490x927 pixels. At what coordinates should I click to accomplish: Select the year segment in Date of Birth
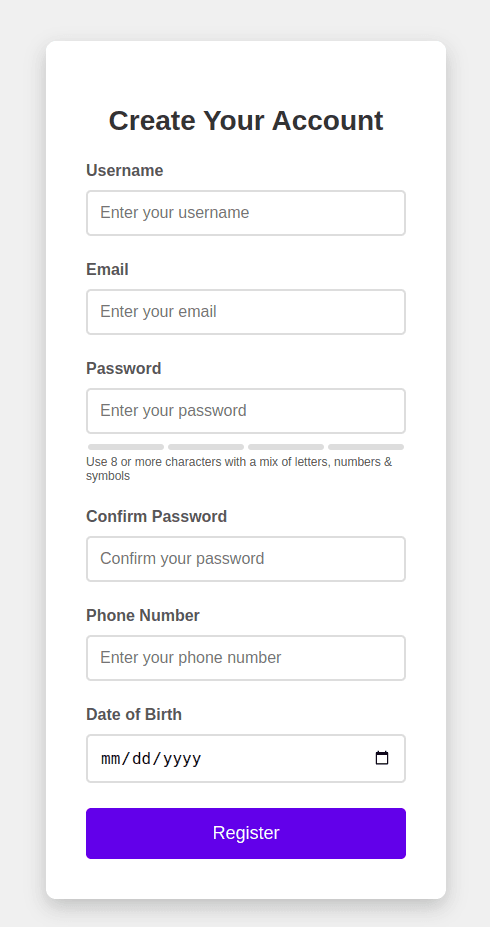click(182, 759)
